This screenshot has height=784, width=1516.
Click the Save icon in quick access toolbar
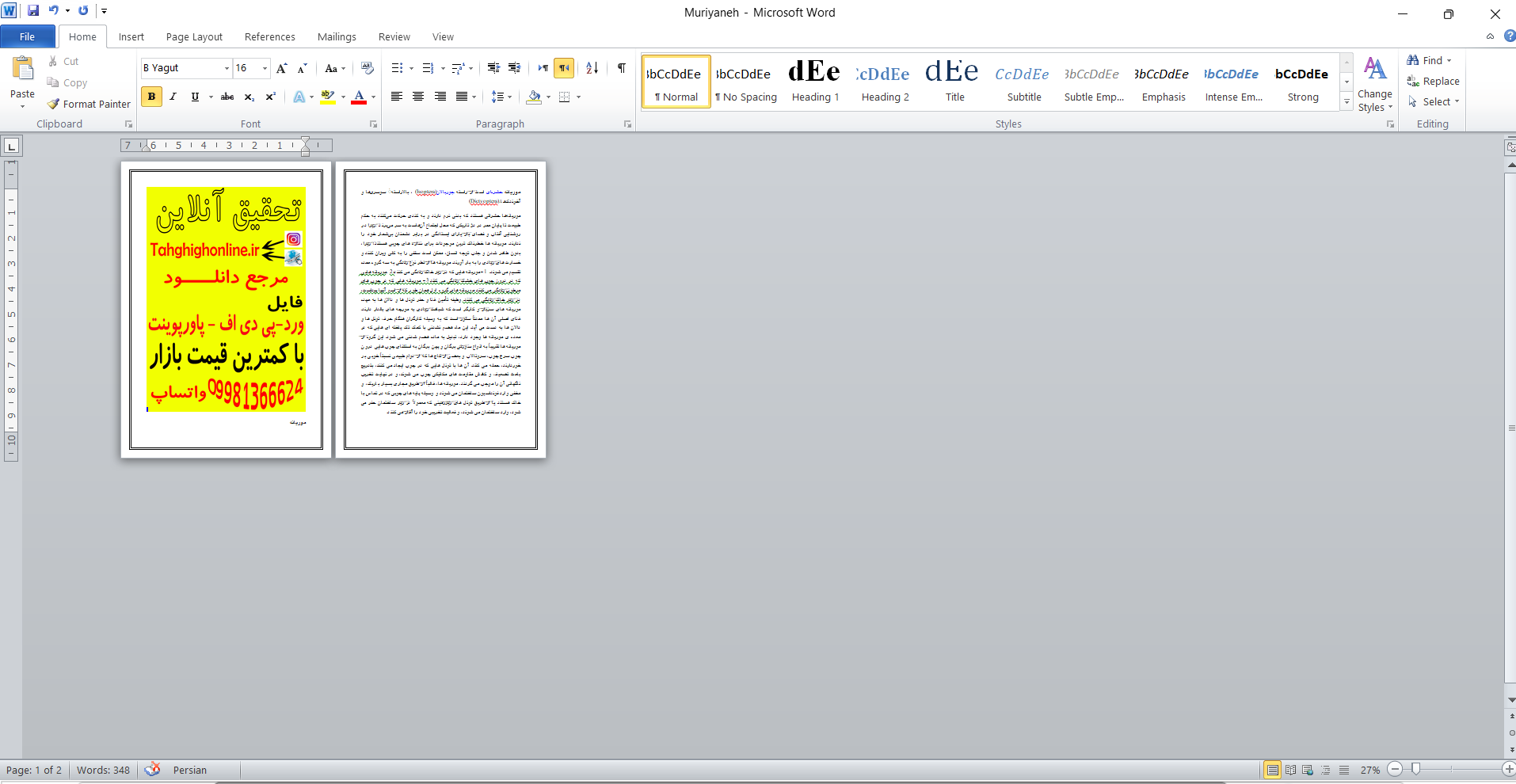click(x=33, y=11)
